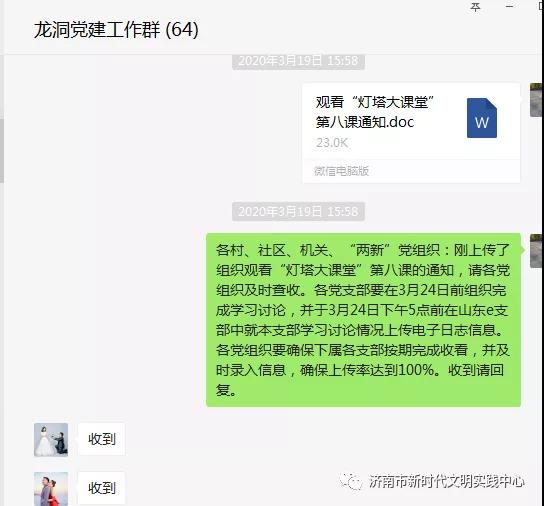
Task: Open the 灯塔大课堂 第八课通知.doc file name
Action: point(375,112)
